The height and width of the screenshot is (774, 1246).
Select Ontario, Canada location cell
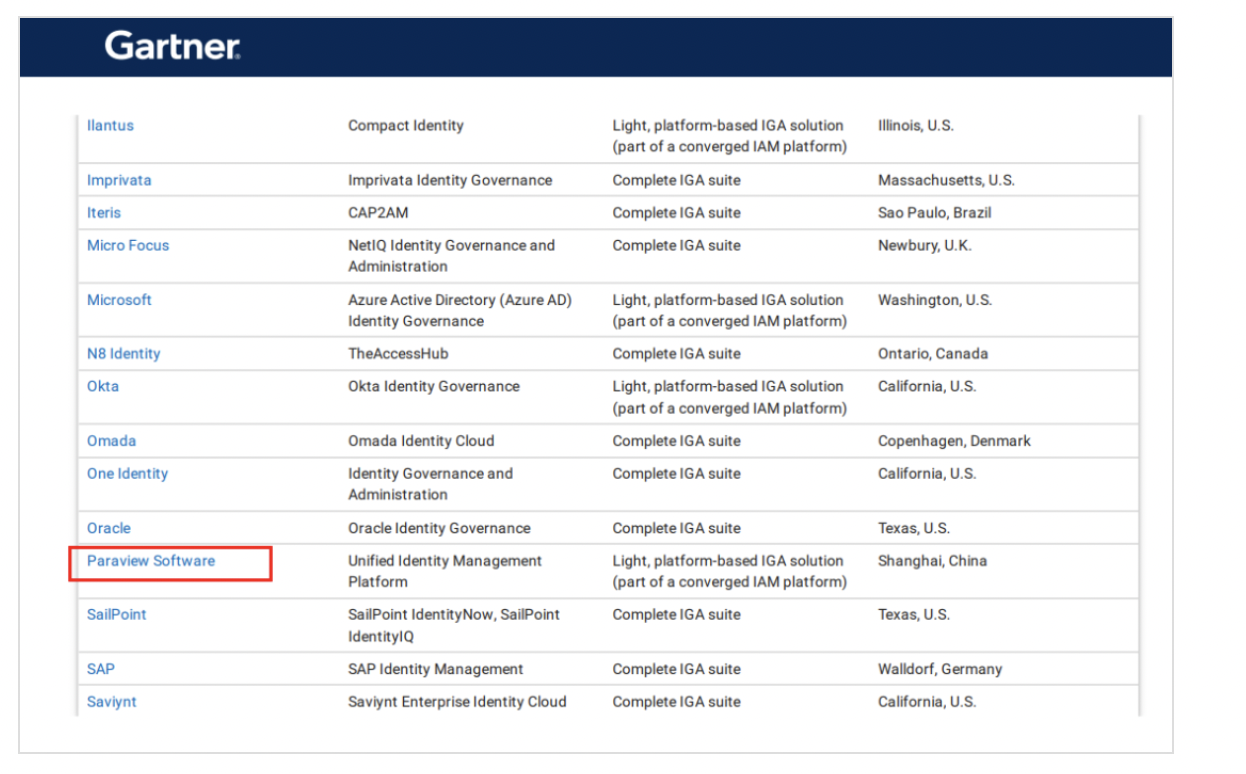click(933, 354)
